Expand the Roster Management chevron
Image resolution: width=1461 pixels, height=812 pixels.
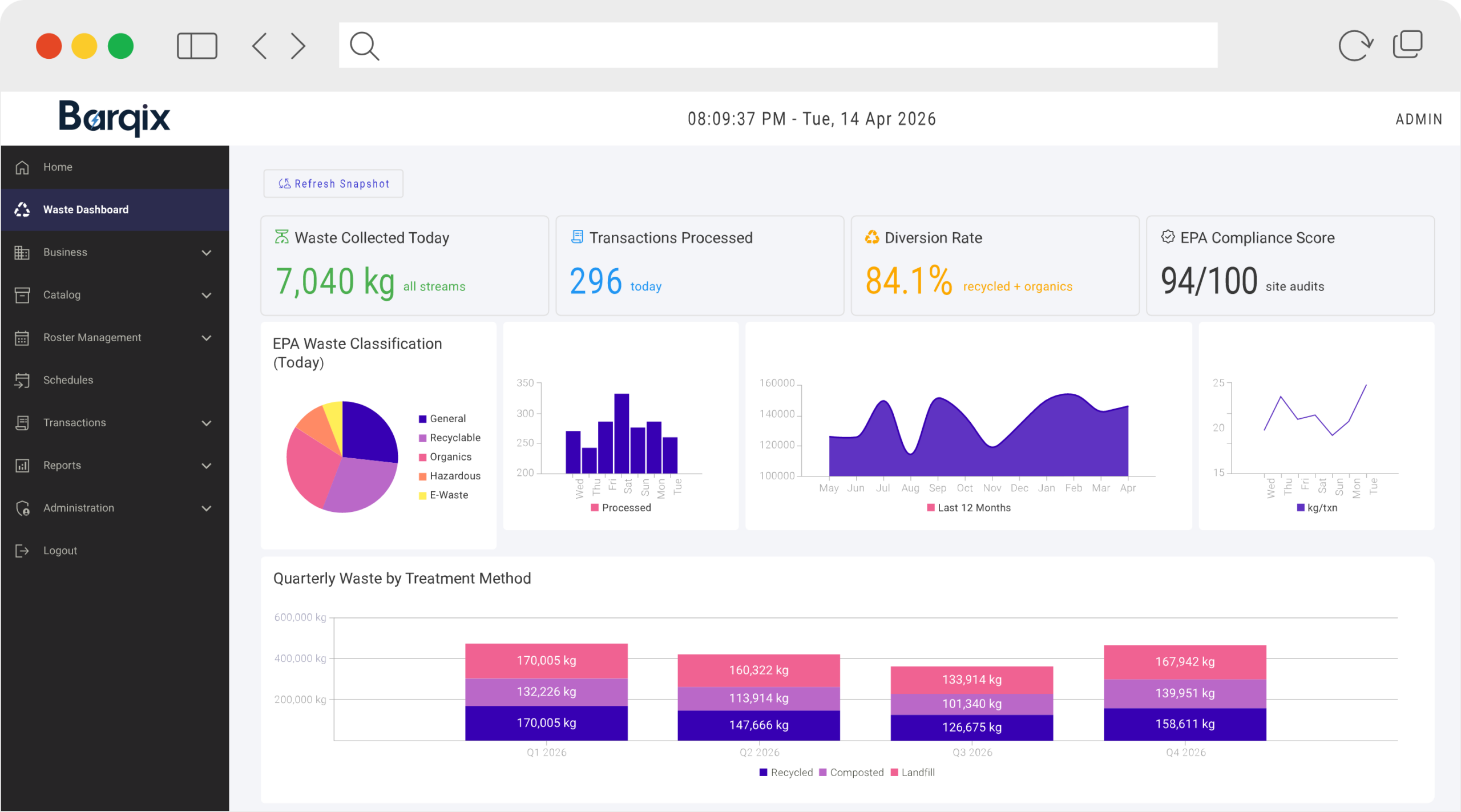pyautogui.click(x=207, y=338)
